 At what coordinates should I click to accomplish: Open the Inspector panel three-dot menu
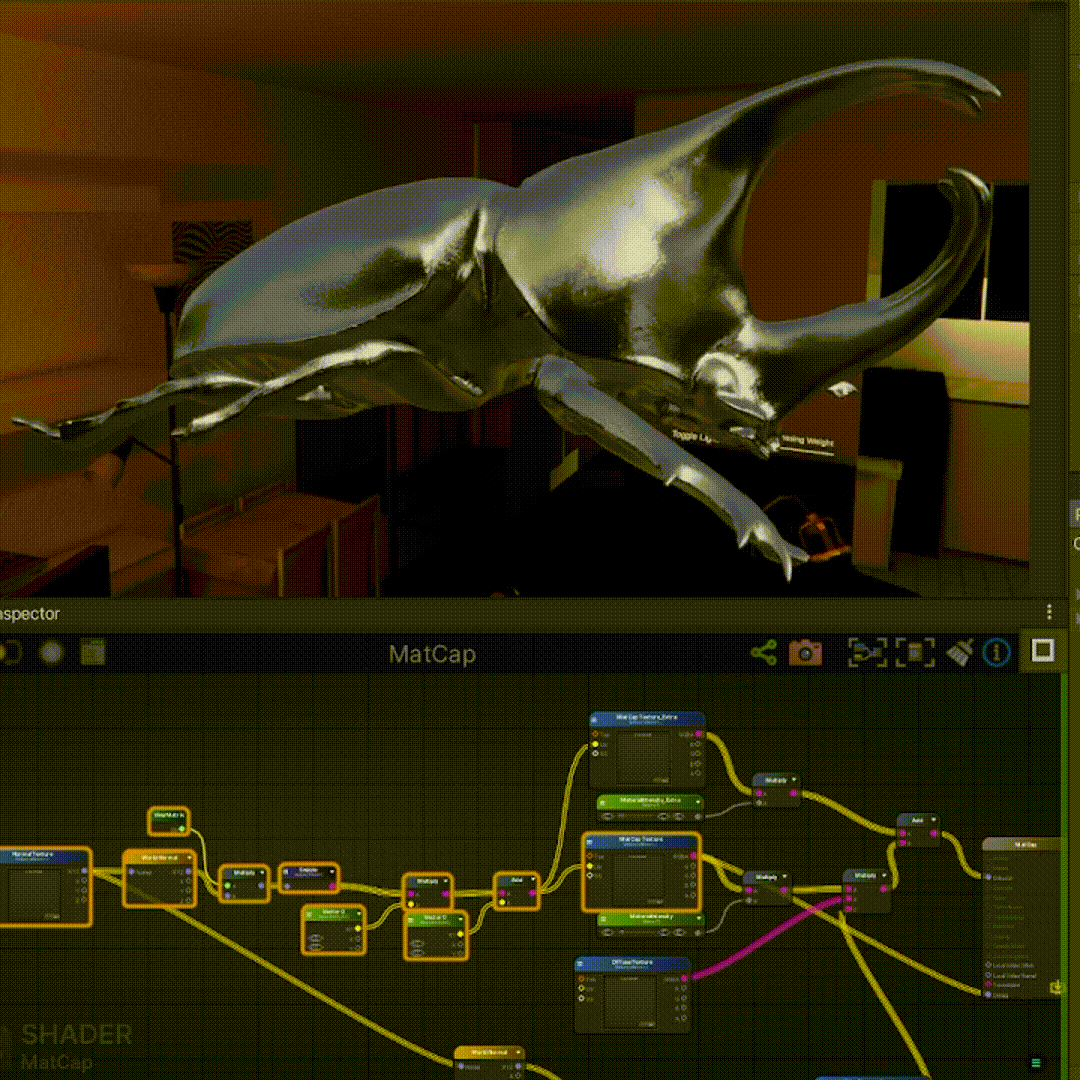pos(1048,612)
